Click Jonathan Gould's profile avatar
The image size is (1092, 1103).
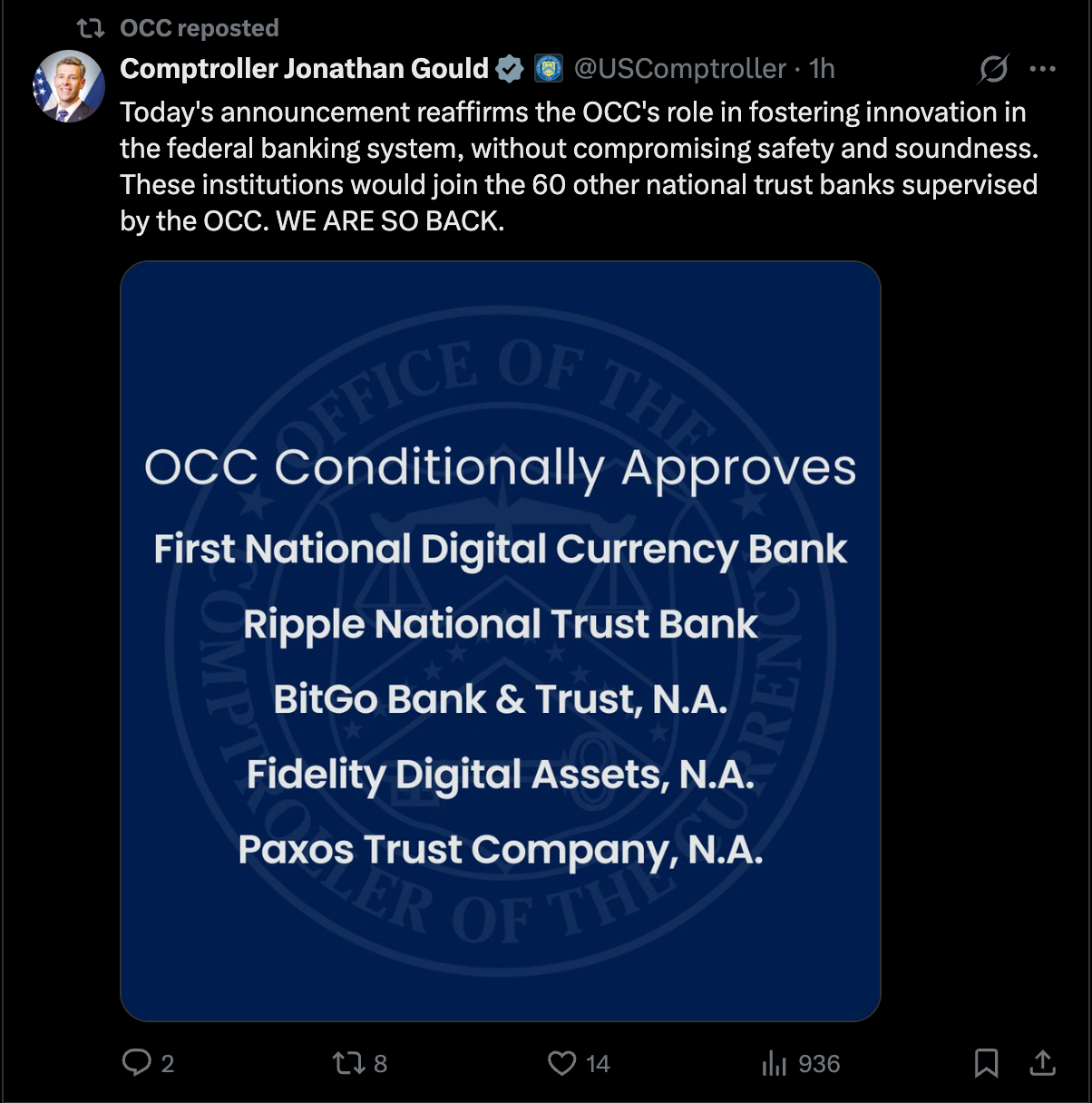pyautogui.click(x=69, y=87)
